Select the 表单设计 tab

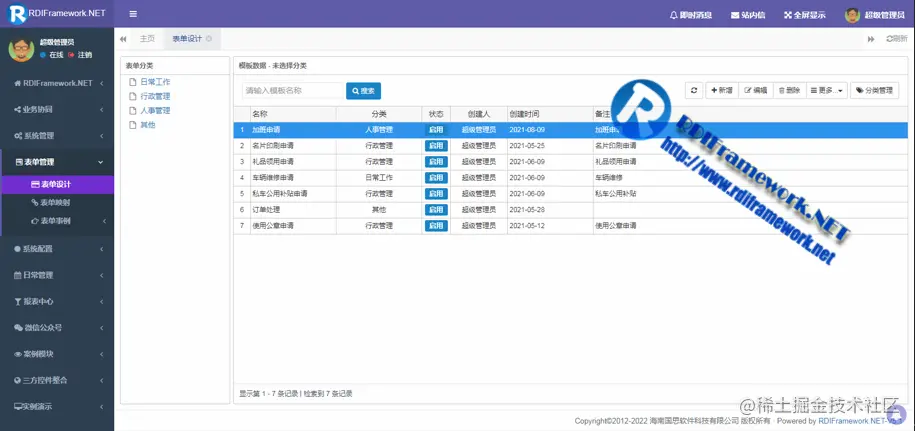pyautogui.click(x=187, y=39)
